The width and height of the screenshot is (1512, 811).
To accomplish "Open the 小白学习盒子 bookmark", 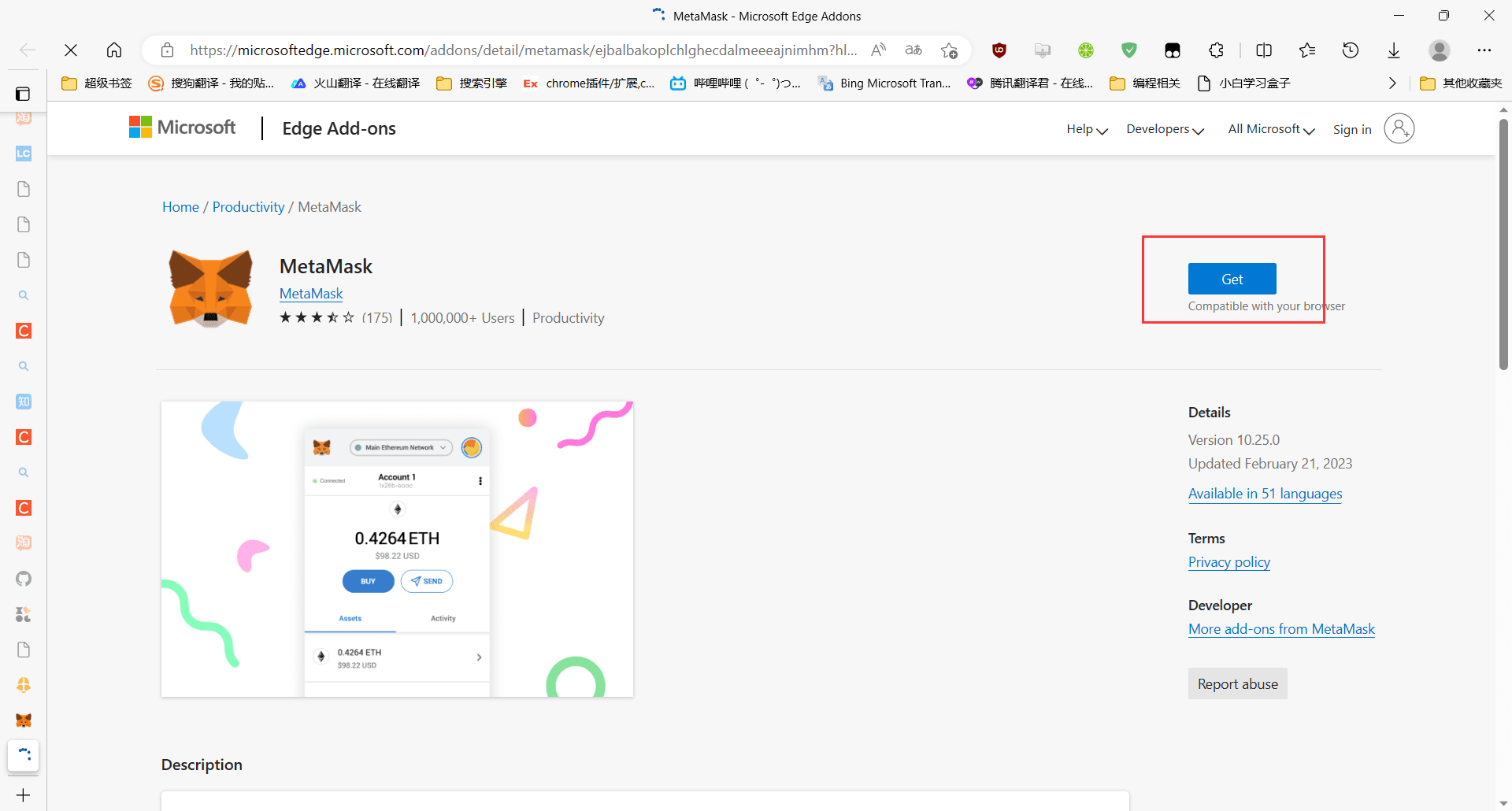I will [x=1243, y=83].
